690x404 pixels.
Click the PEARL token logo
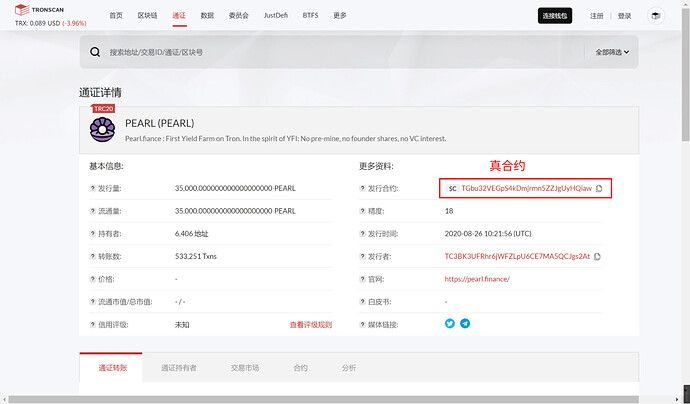(103, 129)
